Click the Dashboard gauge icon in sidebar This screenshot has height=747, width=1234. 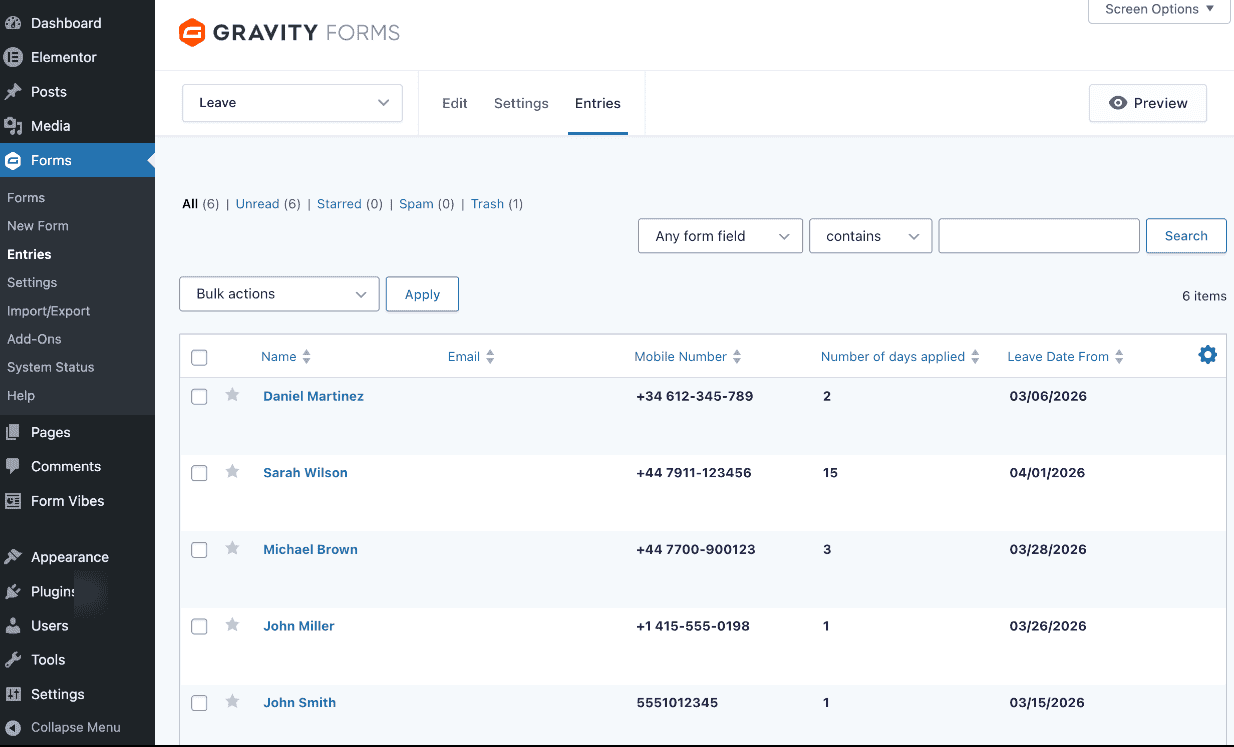coord(13,23)
